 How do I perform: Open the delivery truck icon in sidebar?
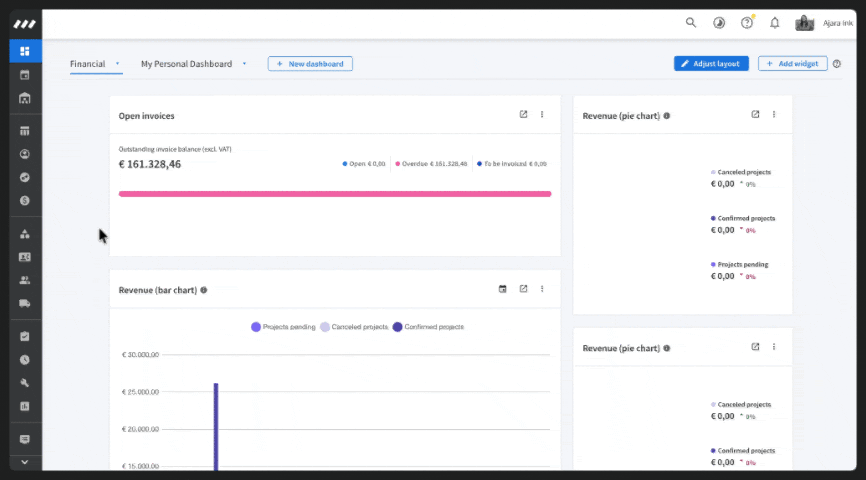coord(25,303)
